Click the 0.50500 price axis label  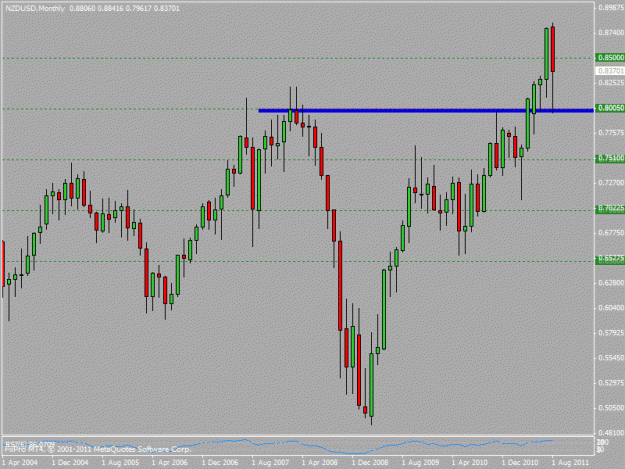[611, 408]
